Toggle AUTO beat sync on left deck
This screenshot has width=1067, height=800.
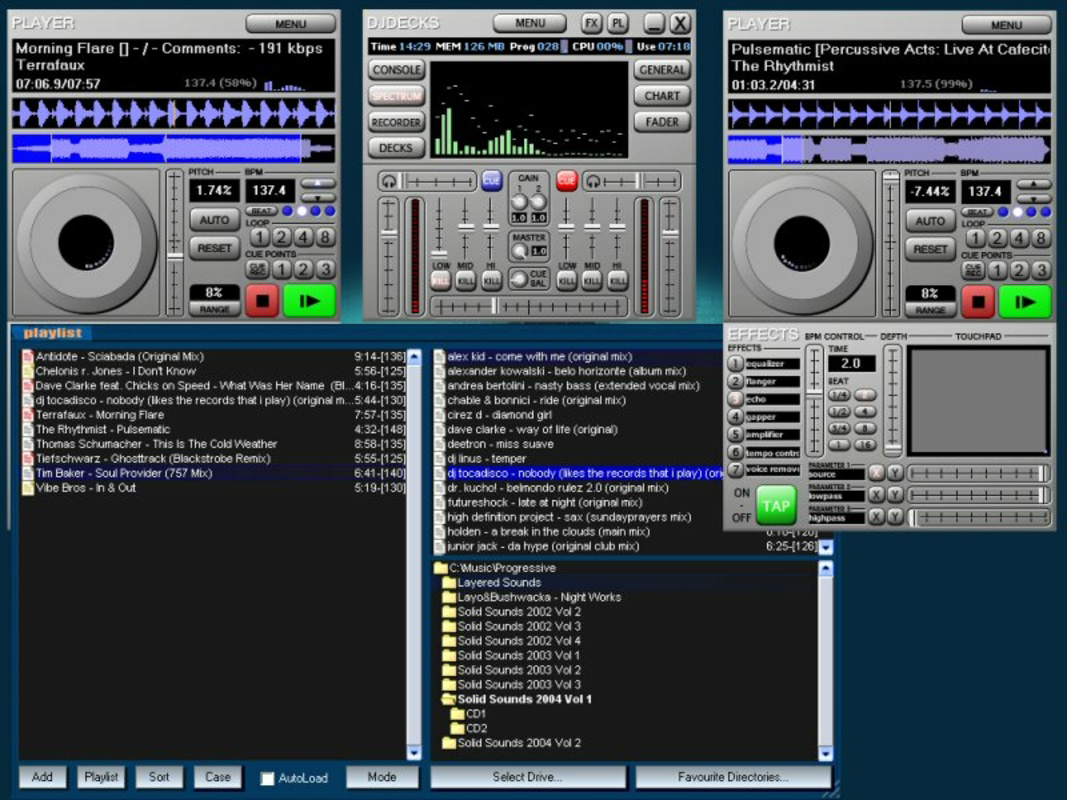pyautogui.click(x=213, y=220)
